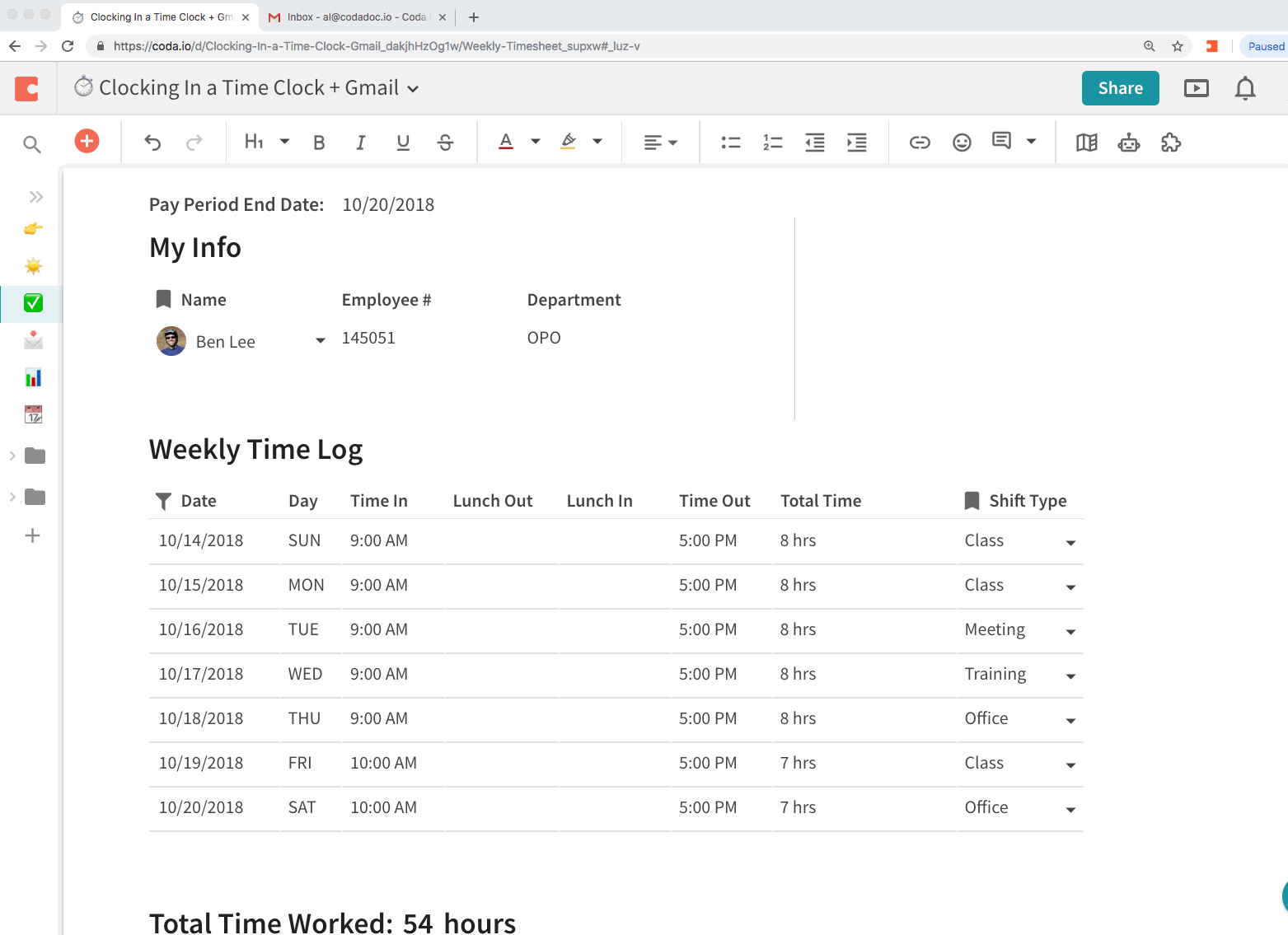Open the comment options dropdown arrow
Screen dimensions: 1288x935
tap(1031, 142)
